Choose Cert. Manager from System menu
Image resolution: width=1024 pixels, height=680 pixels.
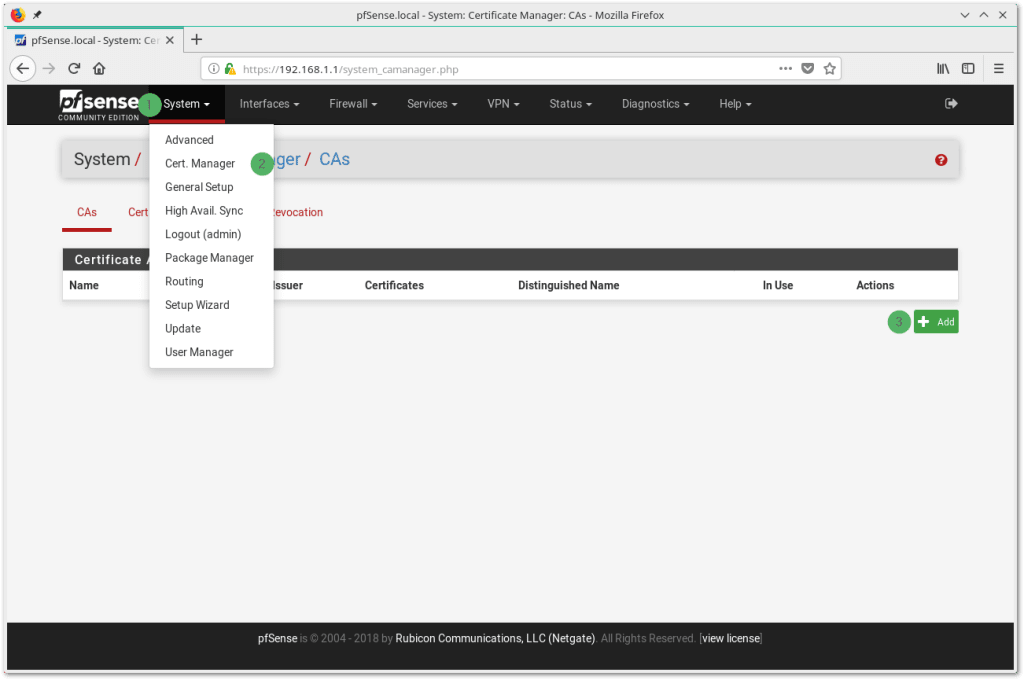(211, 163)
